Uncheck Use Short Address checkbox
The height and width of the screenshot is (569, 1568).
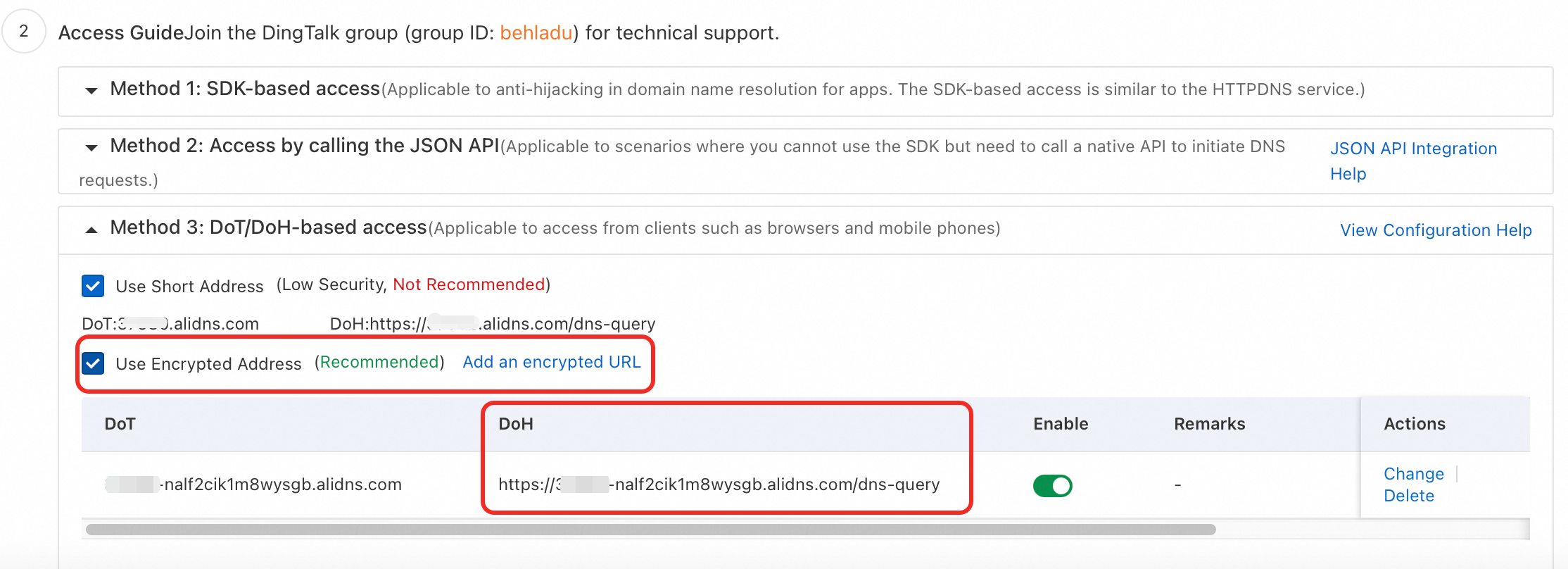pyautogui.click(x=93, y=286)
